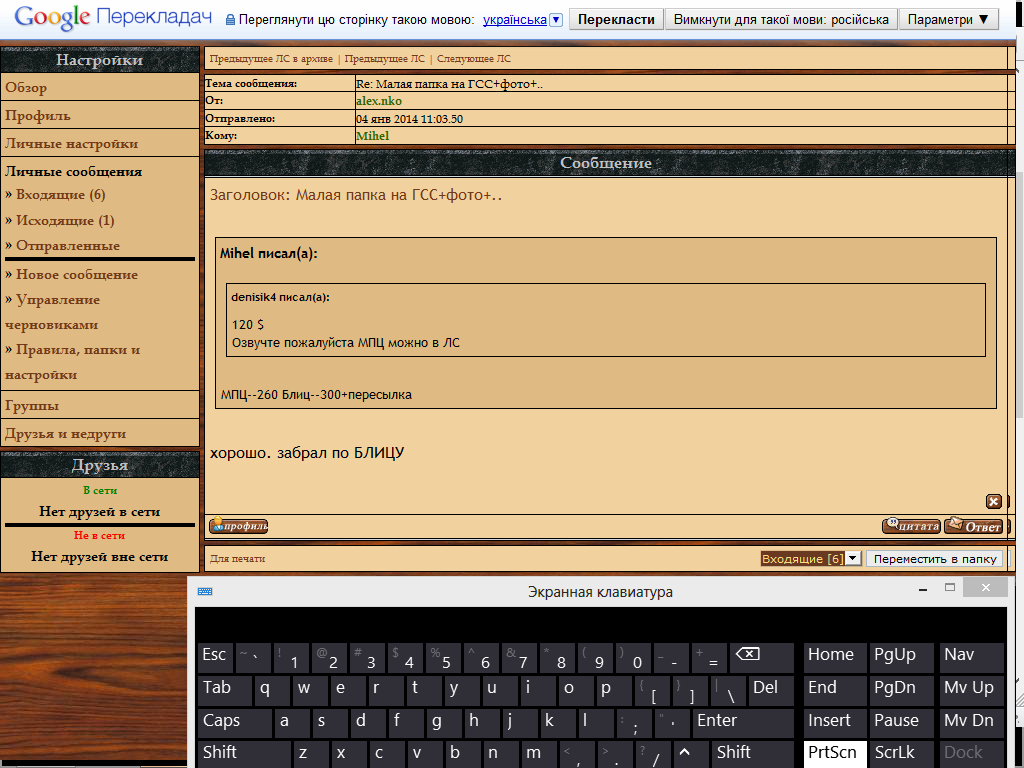Click the on-screen keyboard title icon
The width and height of the screenshot is (1024, 768).
click(205, 591)
